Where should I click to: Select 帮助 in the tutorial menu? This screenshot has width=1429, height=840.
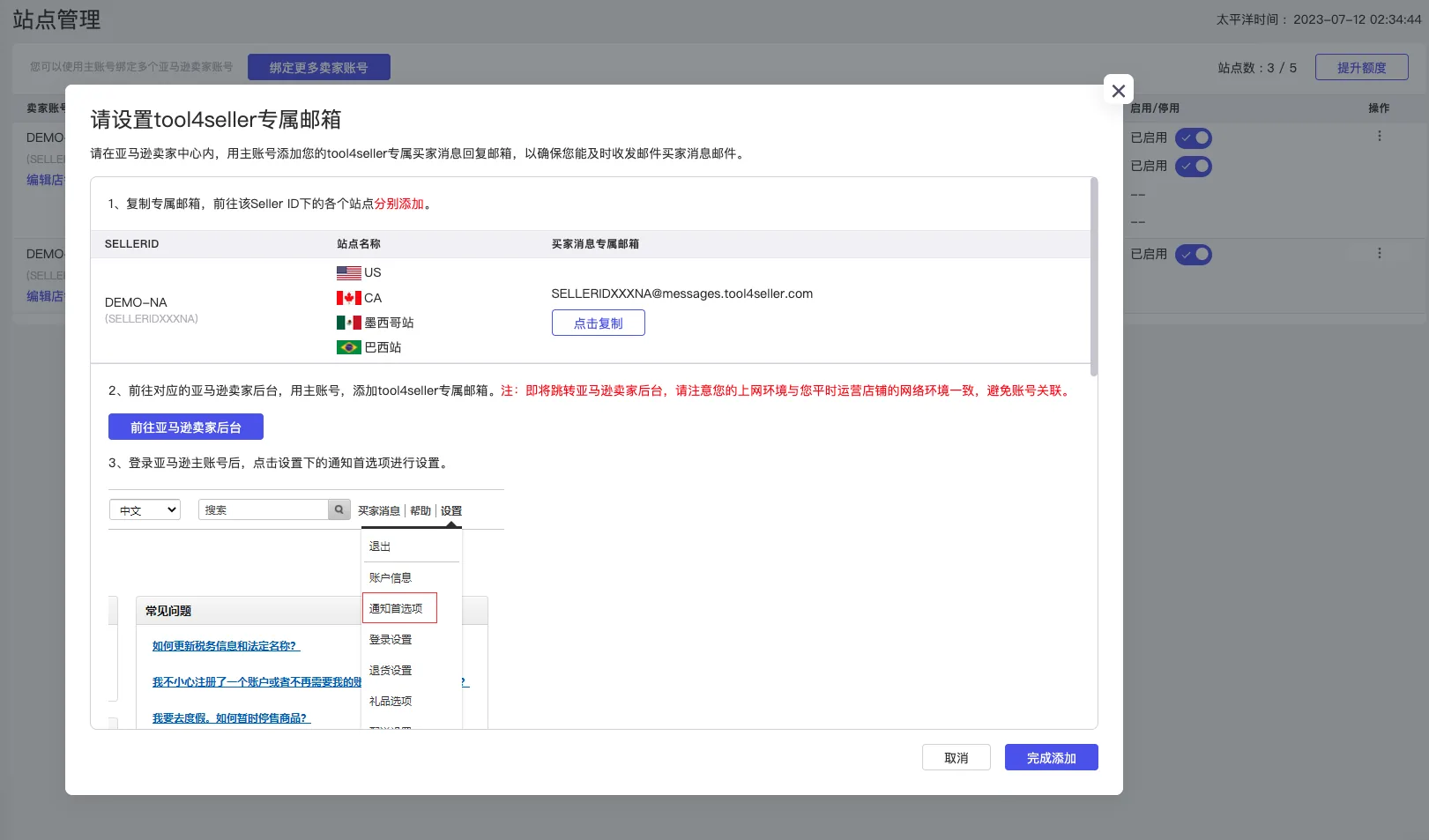pyautogui.click(x=421, y=511)
